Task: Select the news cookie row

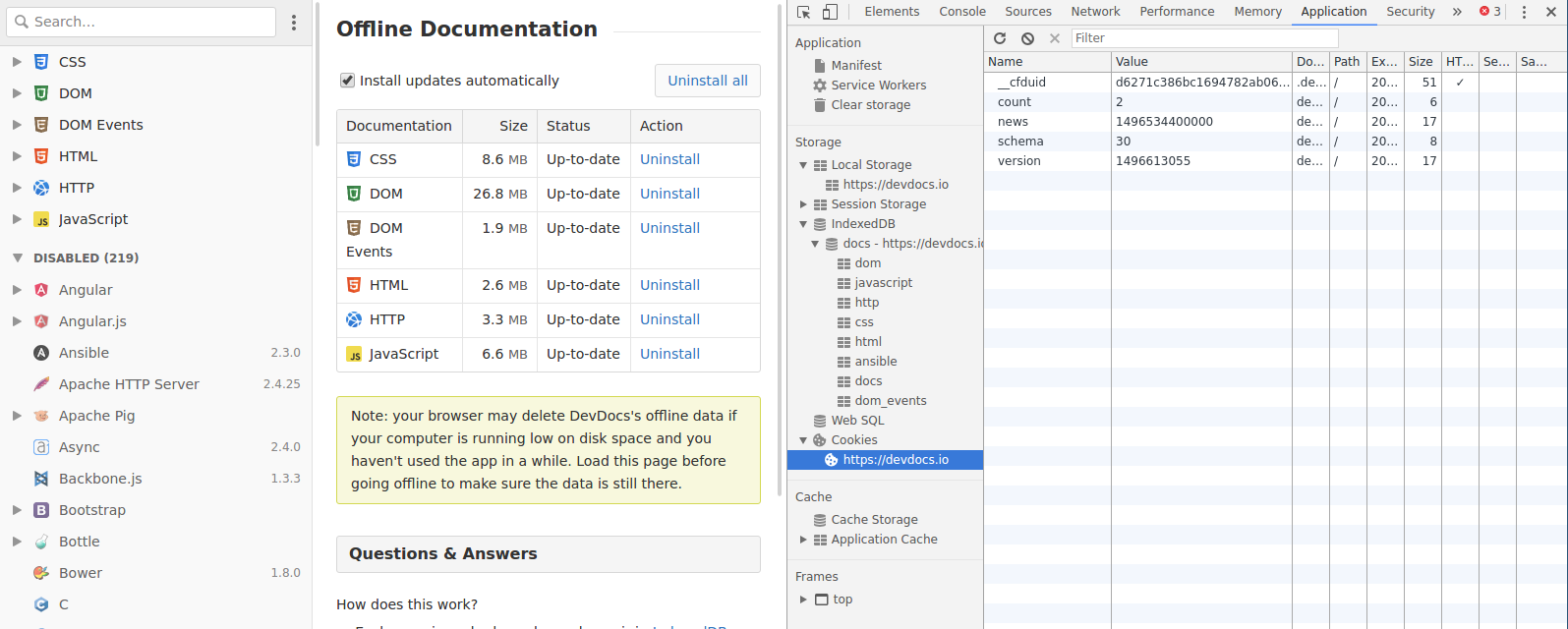Action: pyautogui.click(x=1275, y=122)
